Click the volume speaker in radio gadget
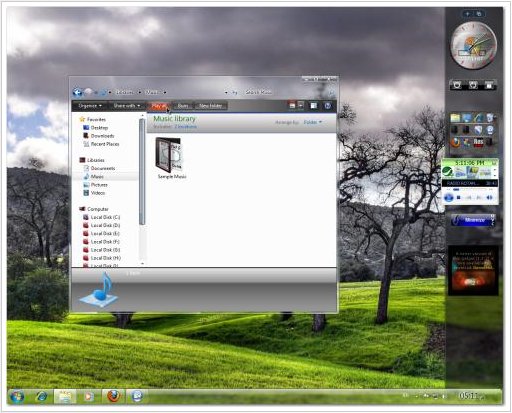This screenshot has height=413, width=512. (489, 198)
